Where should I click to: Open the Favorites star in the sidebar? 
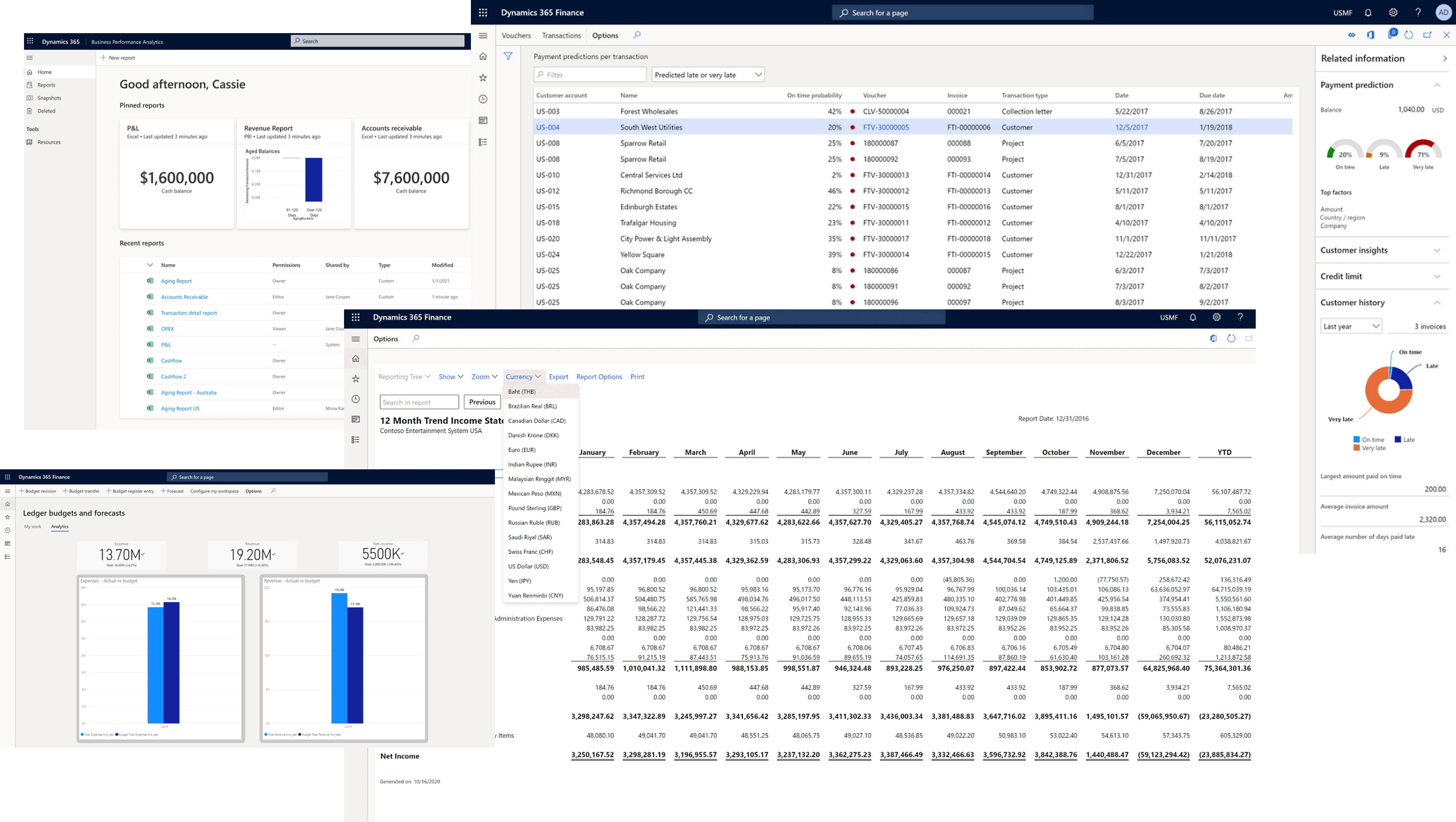coord(483,77)
